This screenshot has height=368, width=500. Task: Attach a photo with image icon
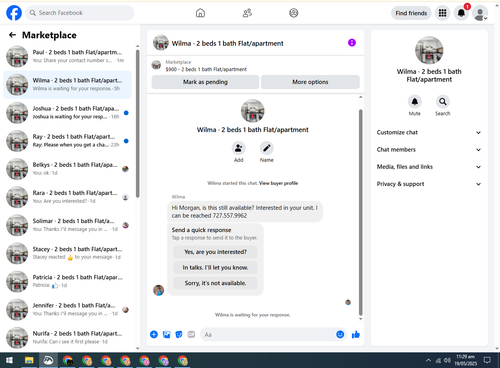pos(166,334)
